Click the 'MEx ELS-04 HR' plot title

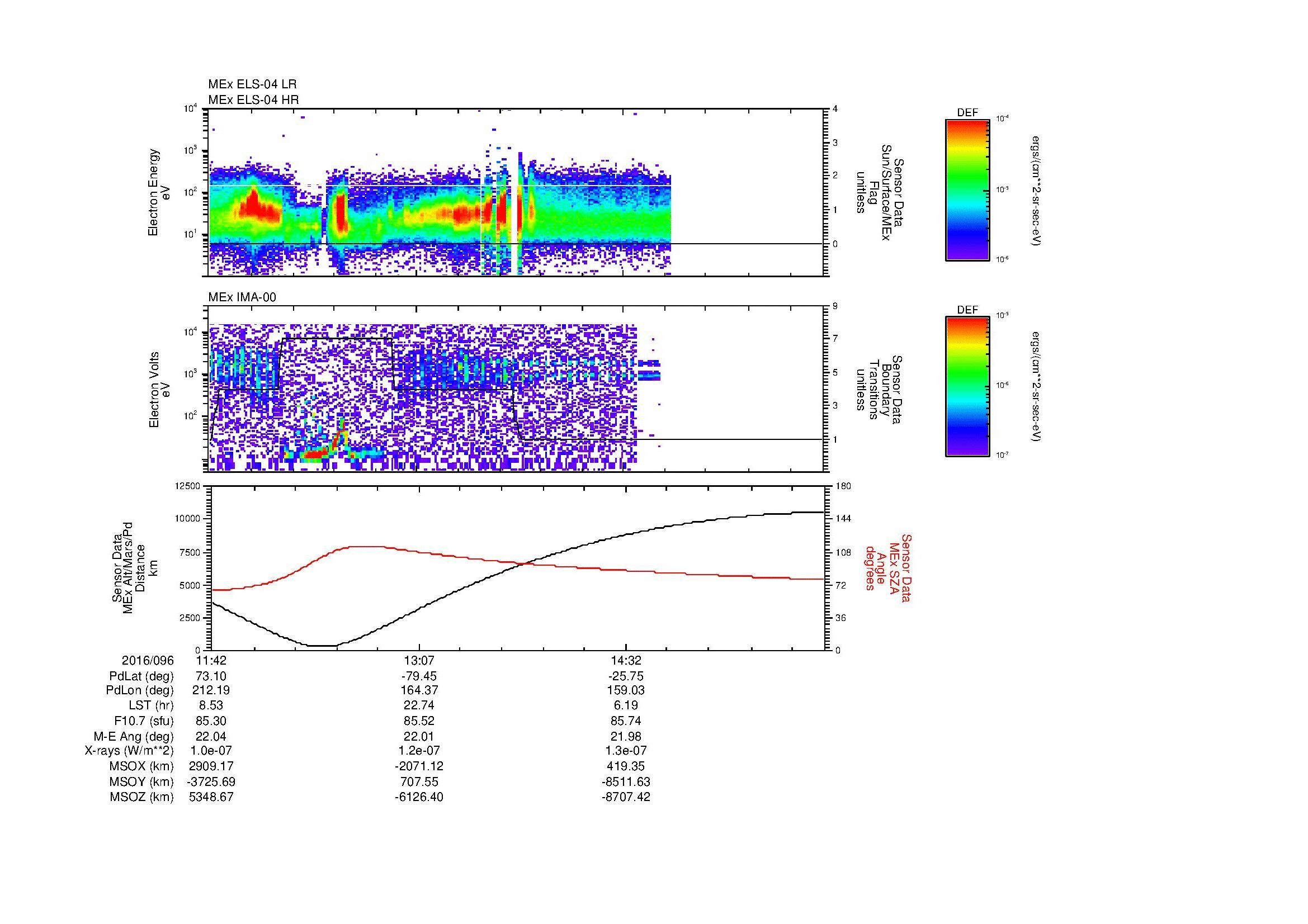(253, 99)
